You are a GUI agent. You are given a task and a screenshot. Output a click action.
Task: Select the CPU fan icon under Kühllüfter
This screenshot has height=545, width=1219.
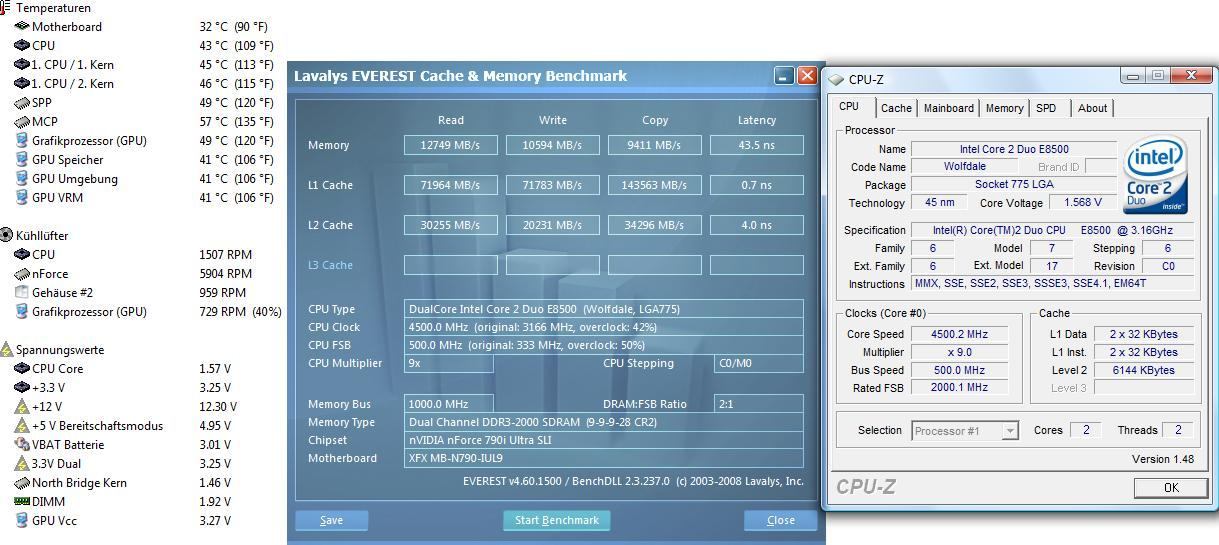pyautogui.click(x=22, y=254)
